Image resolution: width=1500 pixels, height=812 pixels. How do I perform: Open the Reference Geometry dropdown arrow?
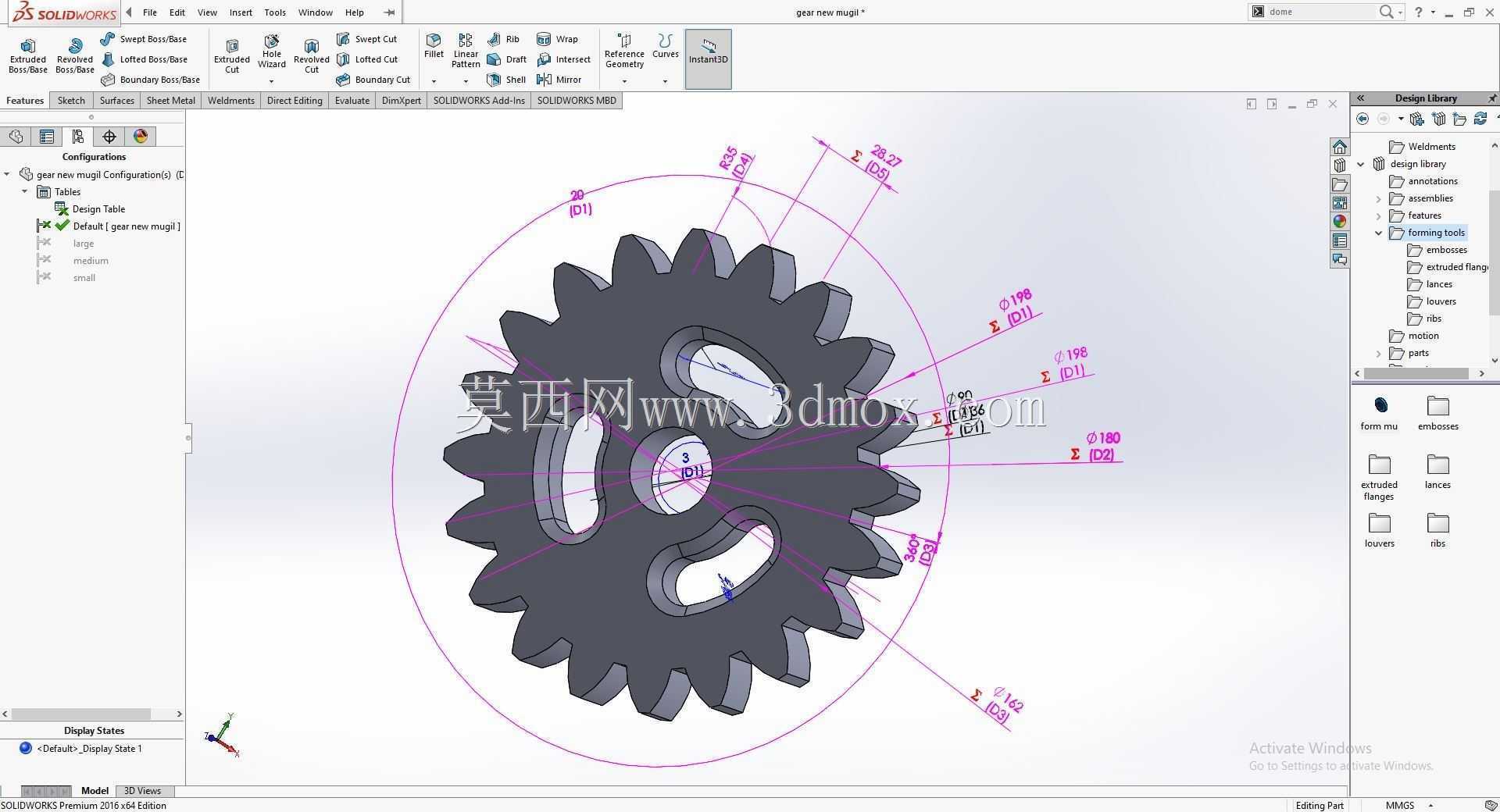(624, 81)
